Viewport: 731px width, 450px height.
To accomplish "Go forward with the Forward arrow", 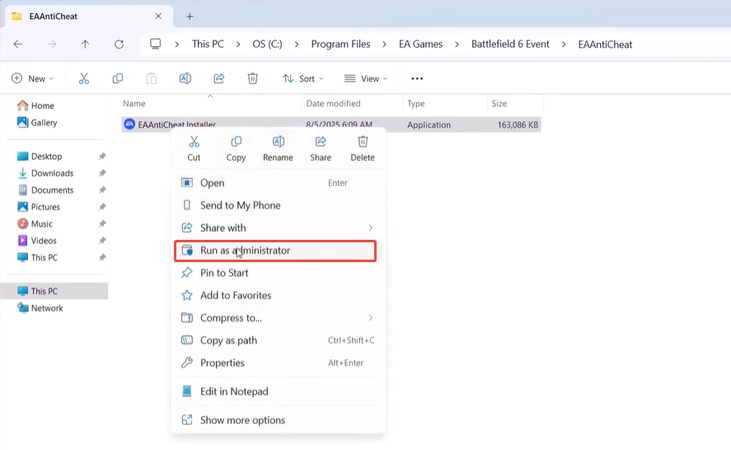I will click(52, 44).
